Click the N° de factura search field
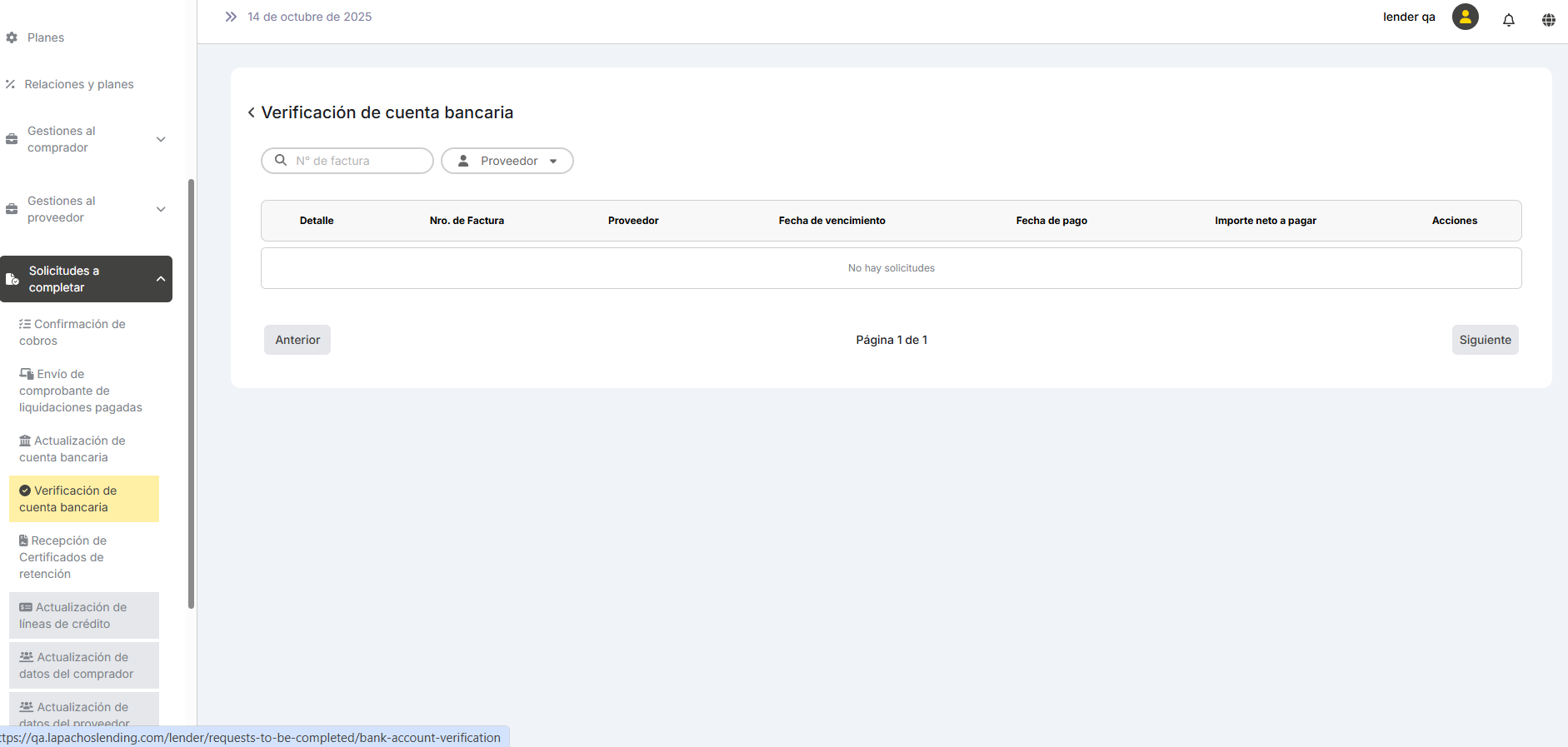 point(360,161)
